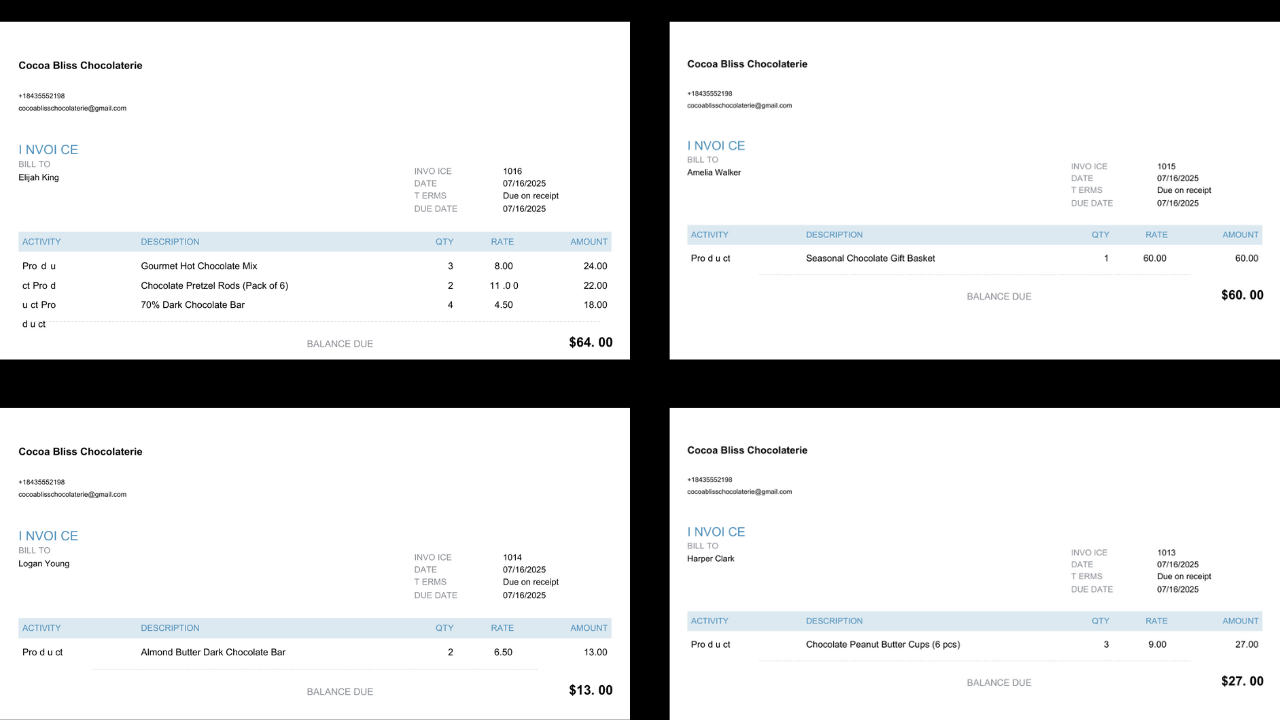Select the customer name Logan Young

[44, 564]
